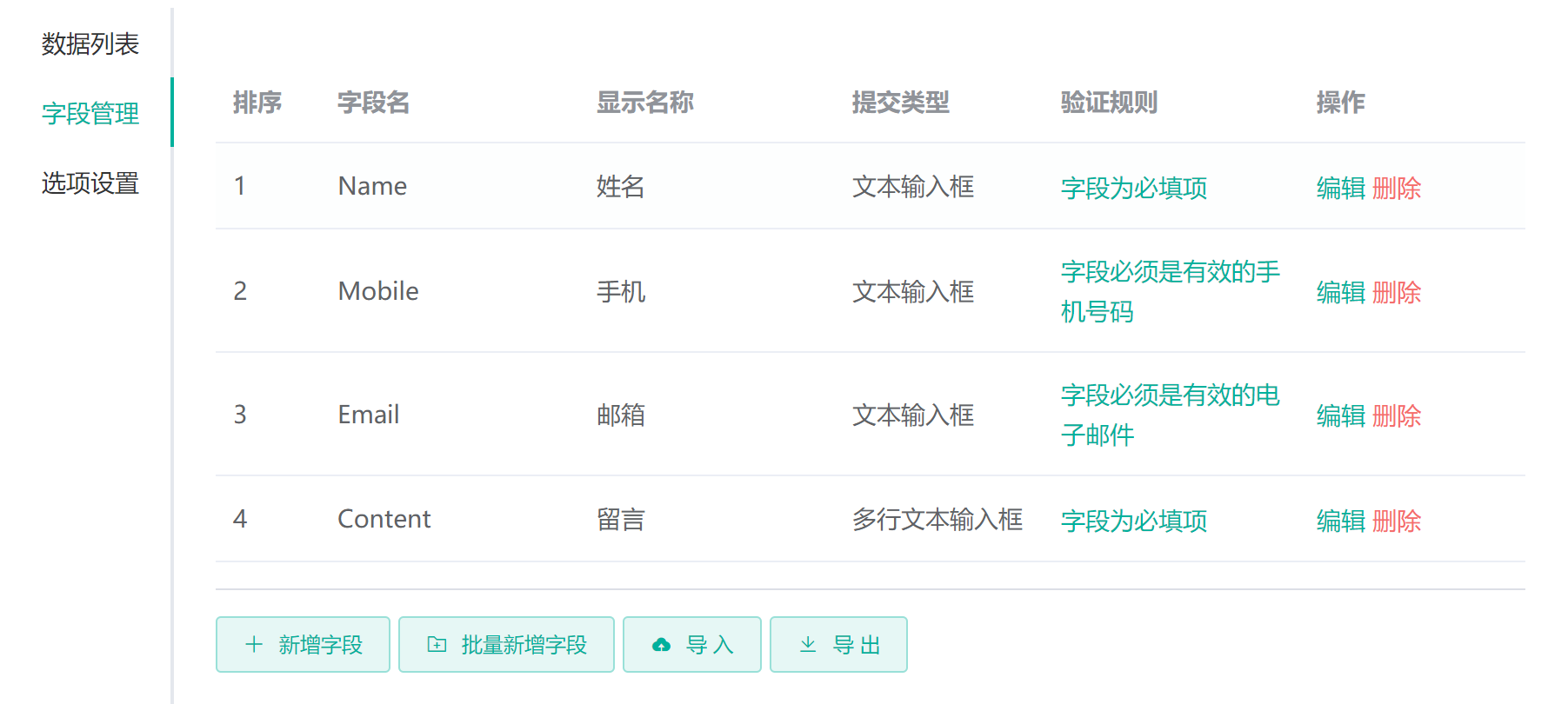
Task: Edit the Content field row
Action: click(1340, 521)
